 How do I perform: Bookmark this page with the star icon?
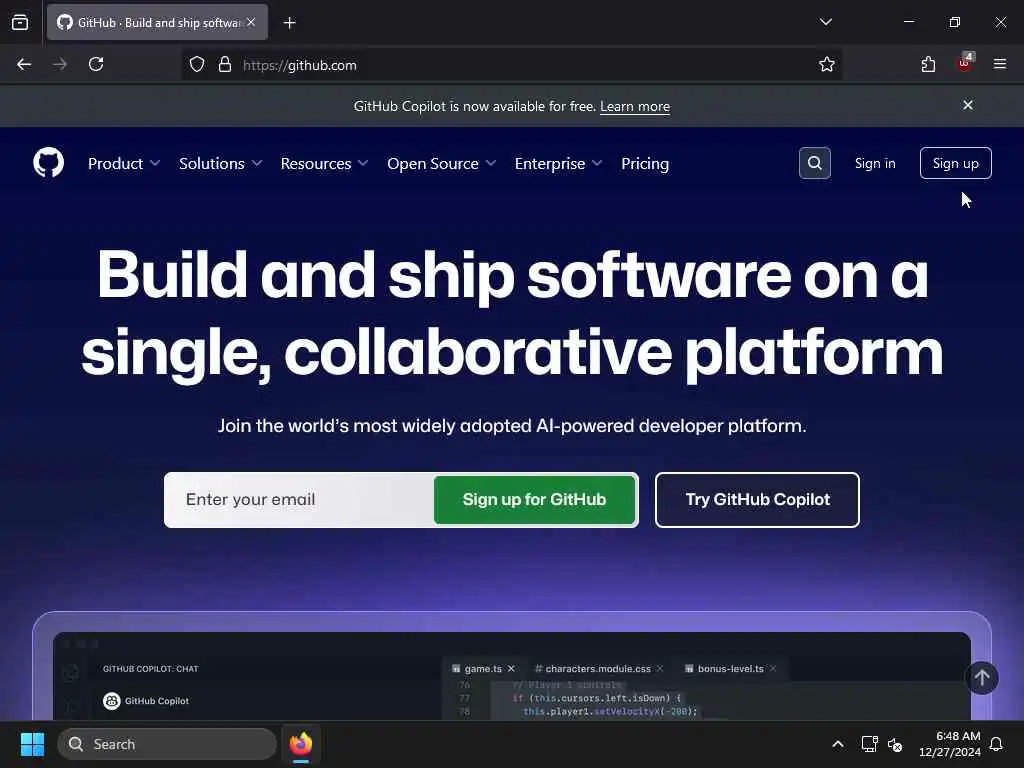pos(827,64)
